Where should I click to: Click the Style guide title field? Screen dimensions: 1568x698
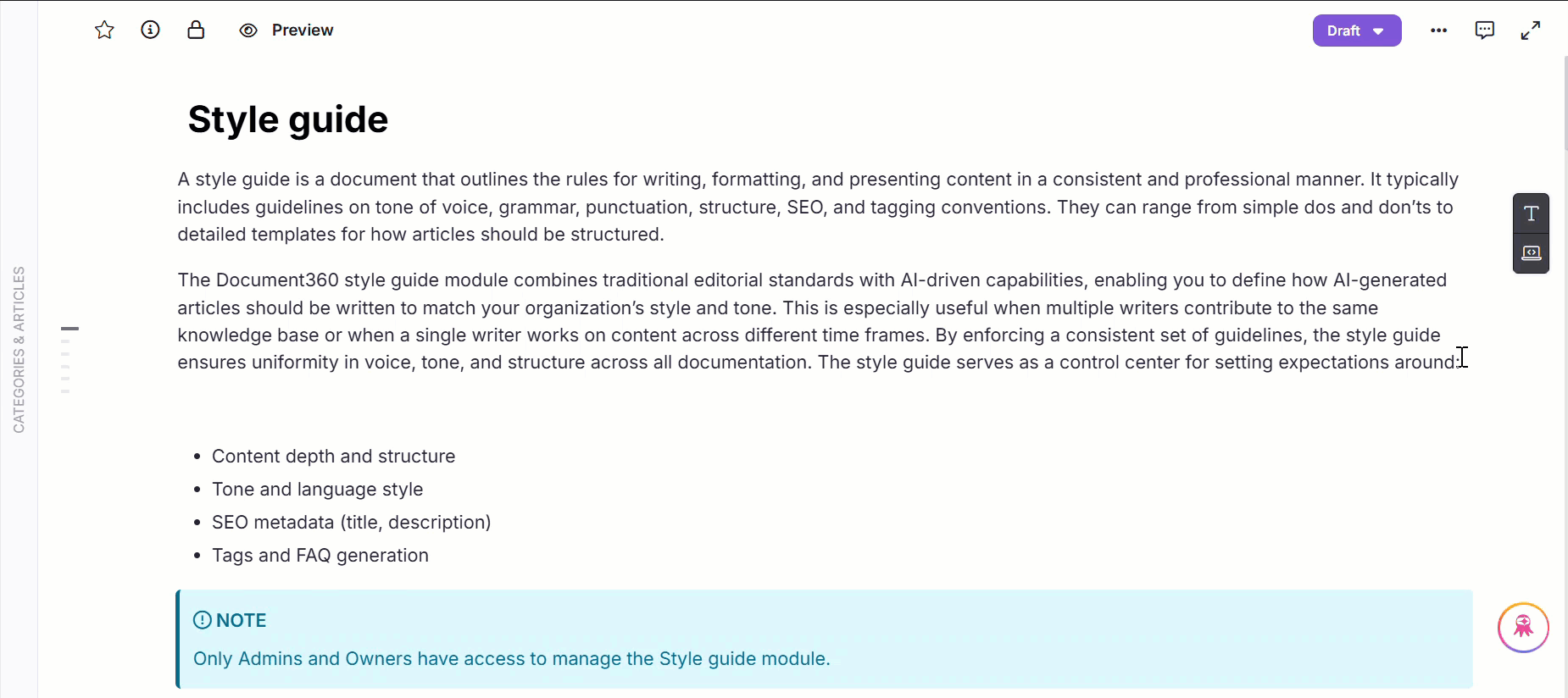click(x=288, y=119)
